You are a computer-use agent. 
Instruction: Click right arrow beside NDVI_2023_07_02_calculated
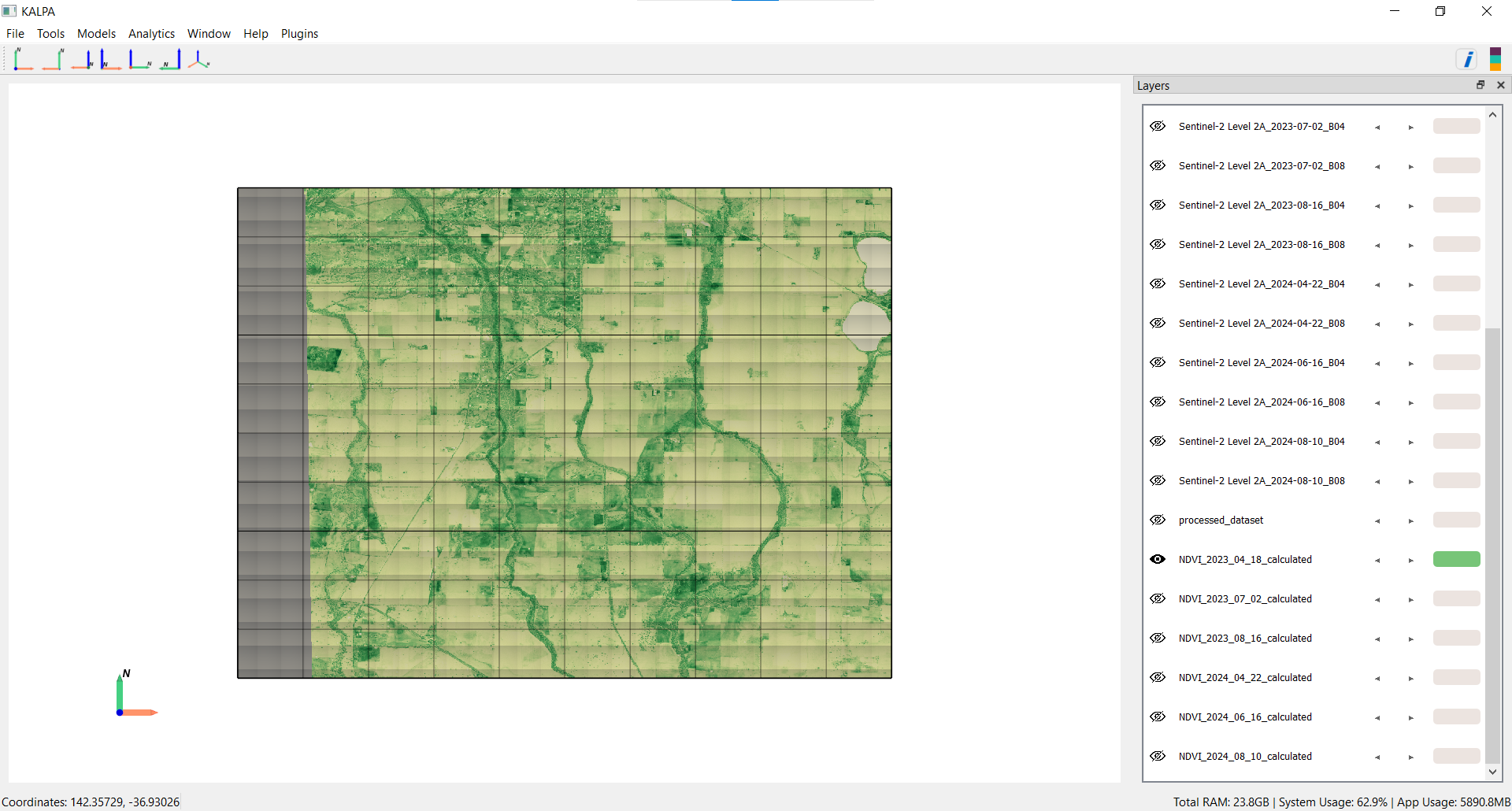click(1410, 600)
